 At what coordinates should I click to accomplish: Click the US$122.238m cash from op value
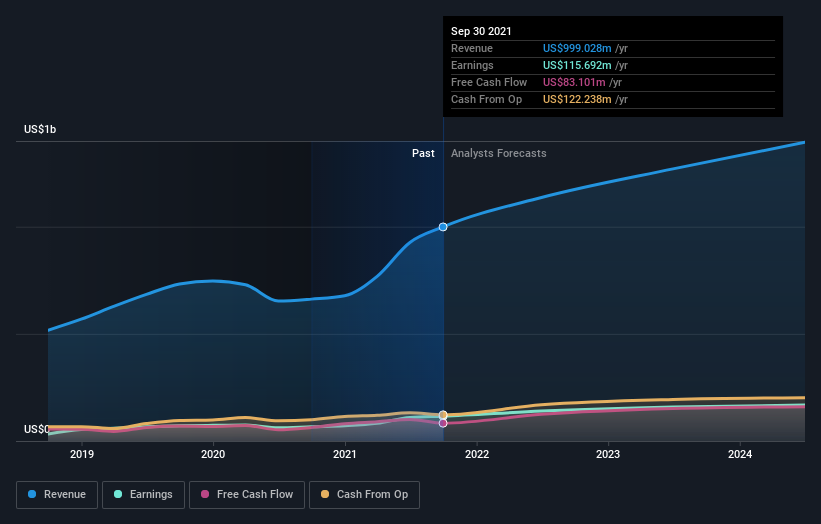click(x=577, y=99)
